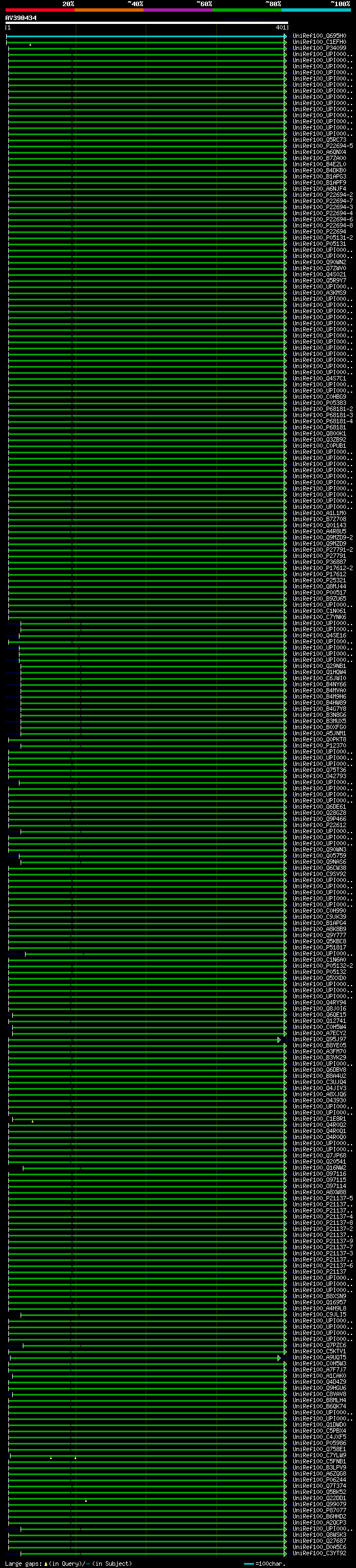Select hit label UniRef100_Q99079
Viewport: 356px width, 1568px height.
click(x=319, y=1504)
